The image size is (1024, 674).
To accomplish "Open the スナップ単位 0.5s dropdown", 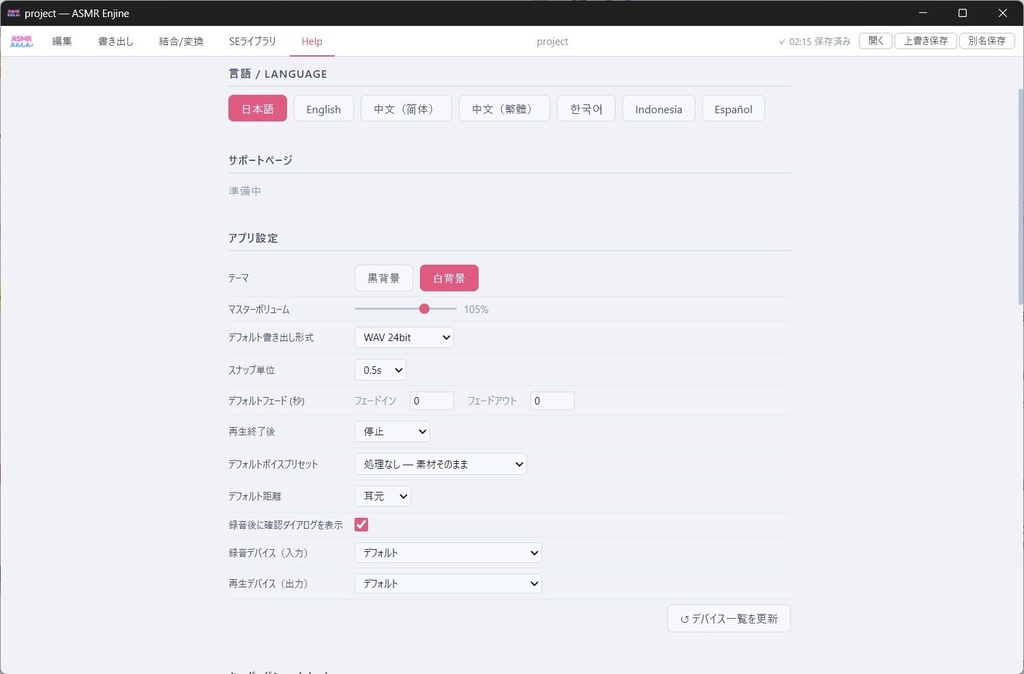I will [380, 370].
